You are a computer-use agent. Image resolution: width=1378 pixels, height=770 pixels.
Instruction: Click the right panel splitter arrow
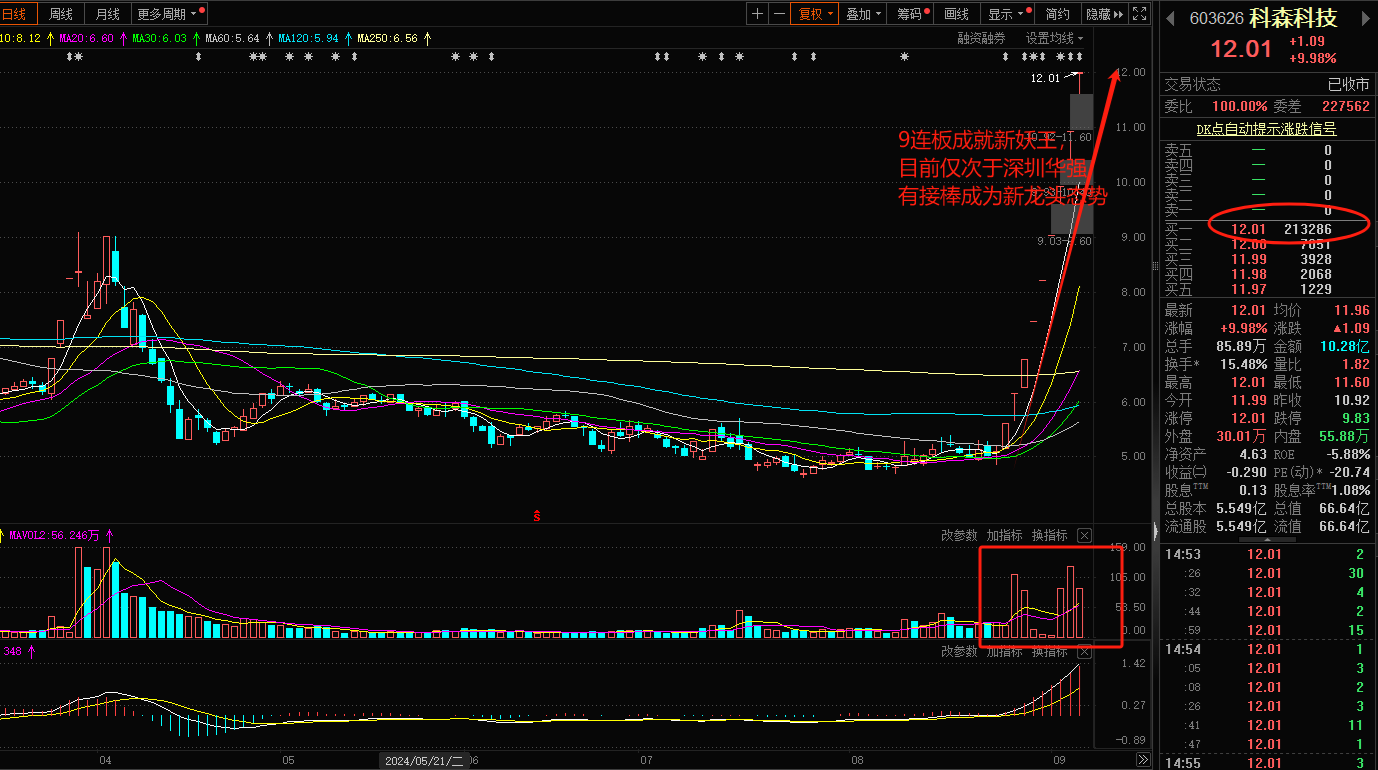pos(1155,530)
